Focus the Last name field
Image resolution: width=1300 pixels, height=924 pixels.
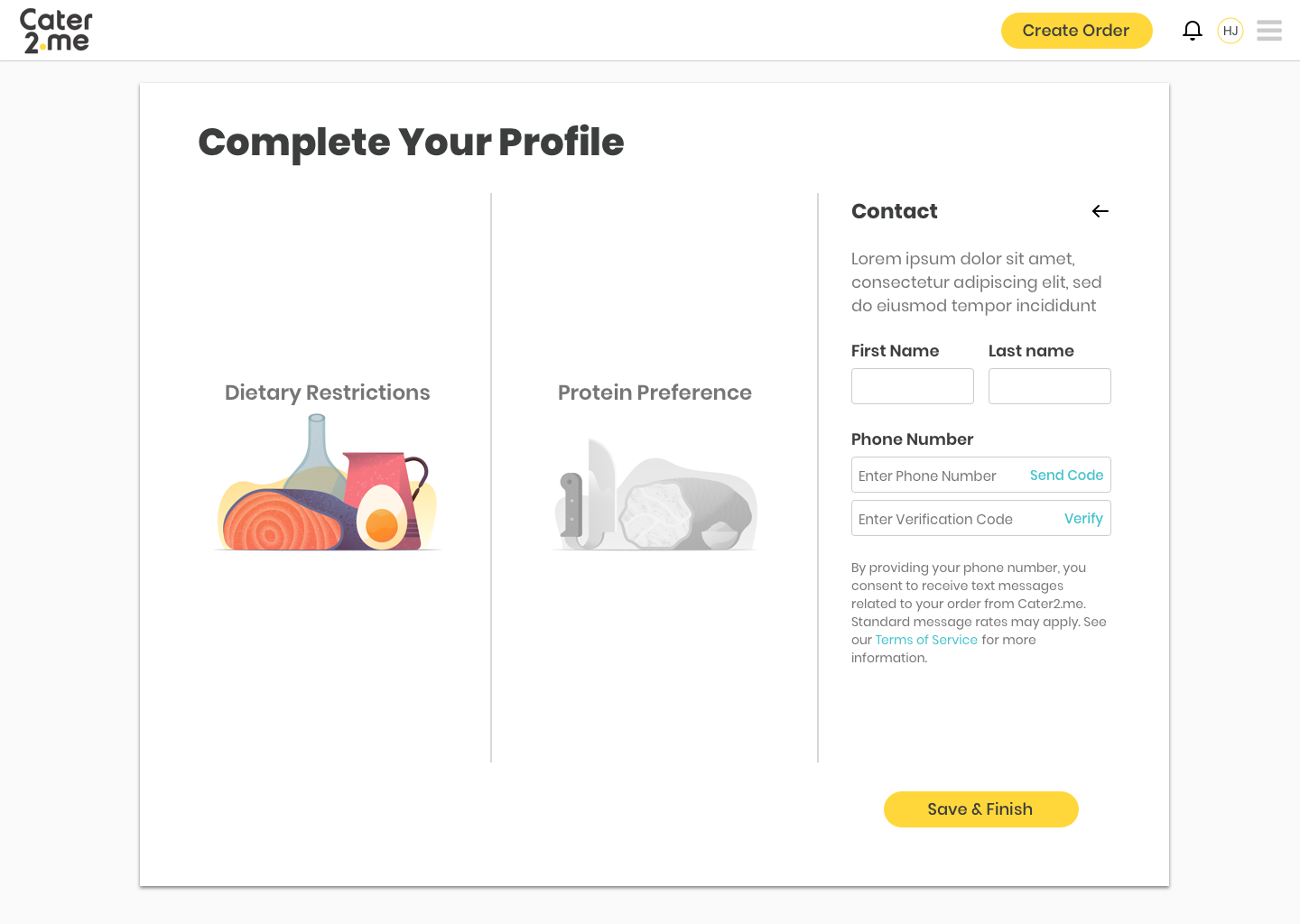tap(1050, 386)
